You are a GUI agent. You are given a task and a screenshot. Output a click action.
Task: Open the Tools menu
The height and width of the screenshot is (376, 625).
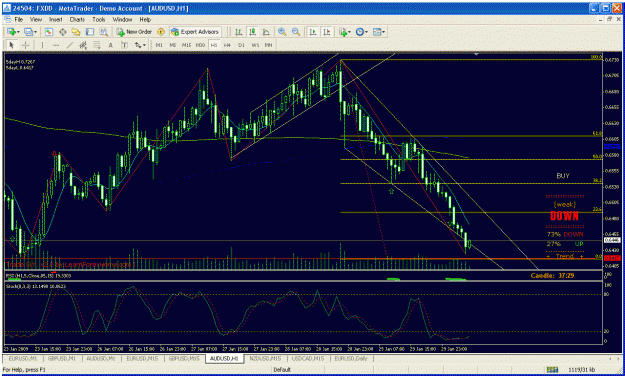click(x=98, y=19)
